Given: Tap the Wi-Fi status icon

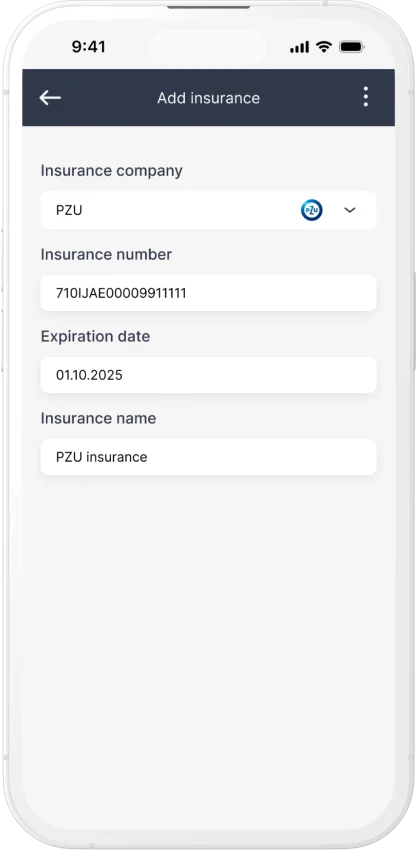Looking at the screenshot, I should coord(324,47).
